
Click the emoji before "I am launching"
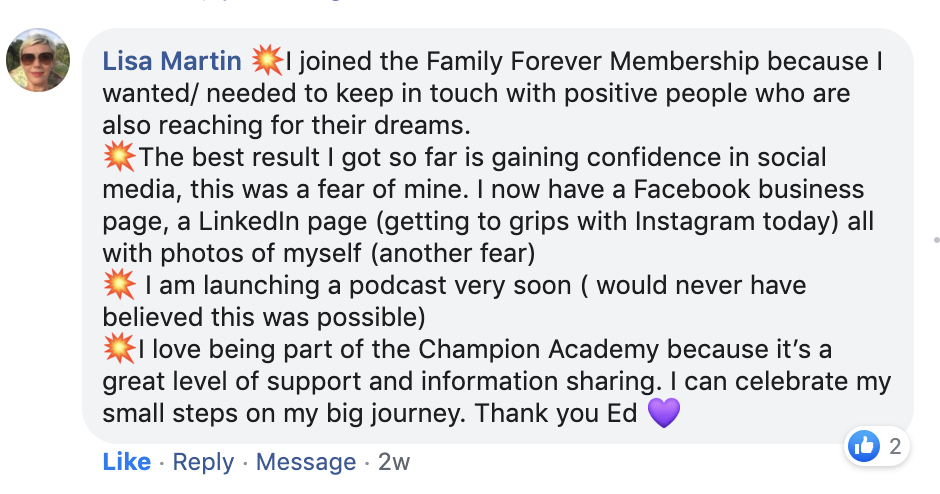120,285
